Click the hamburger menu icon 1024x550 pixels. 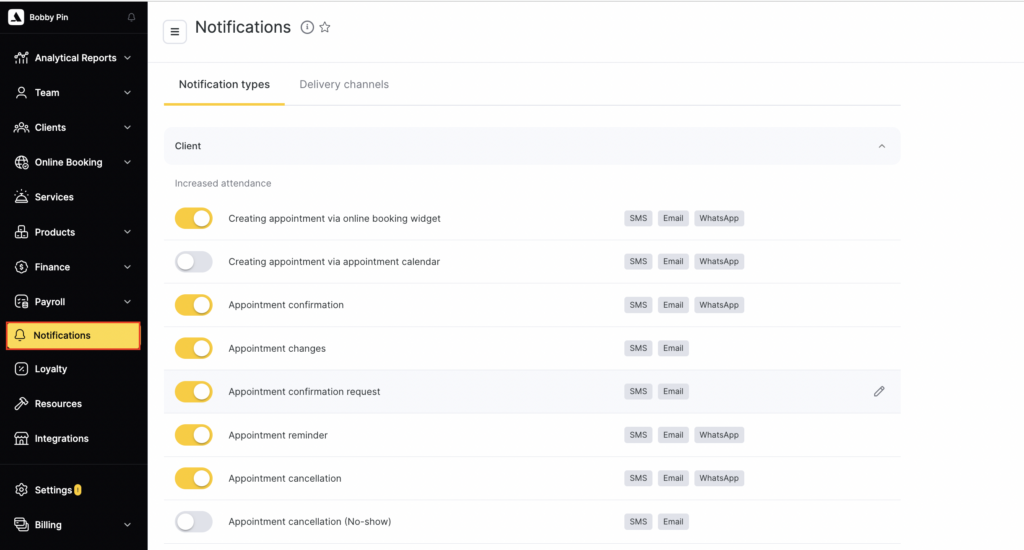[175, 32]
